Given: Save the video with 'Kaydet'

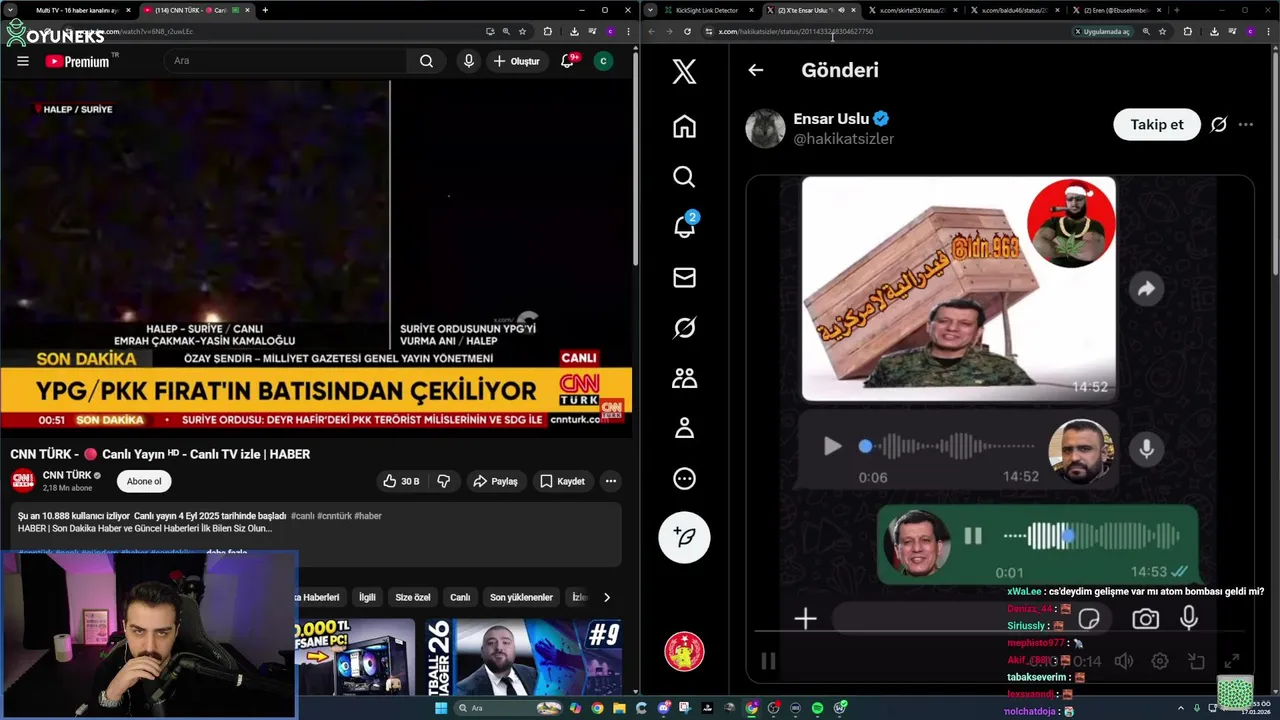Looking at the screenshot, I should pyautogui.click(x=562, y=481).
